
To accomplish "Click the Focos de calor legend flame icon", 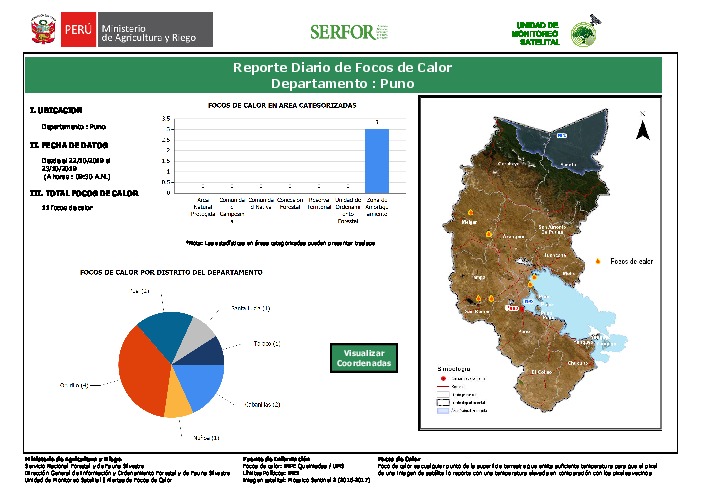I will pos(600,261).
